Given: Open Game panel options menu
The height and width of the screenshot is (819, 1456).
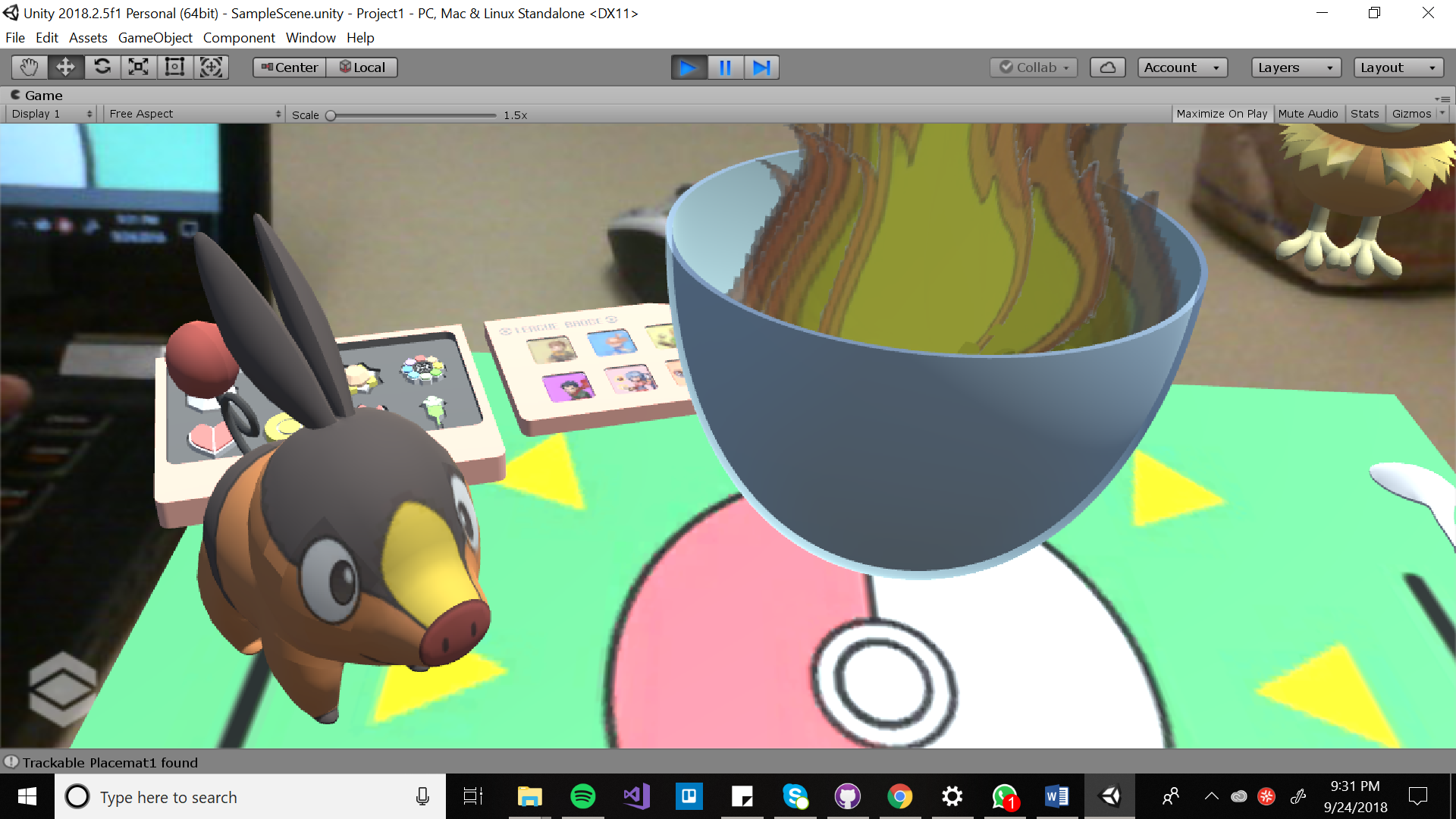Looking at the screenshot, I should coord(1442,99).
